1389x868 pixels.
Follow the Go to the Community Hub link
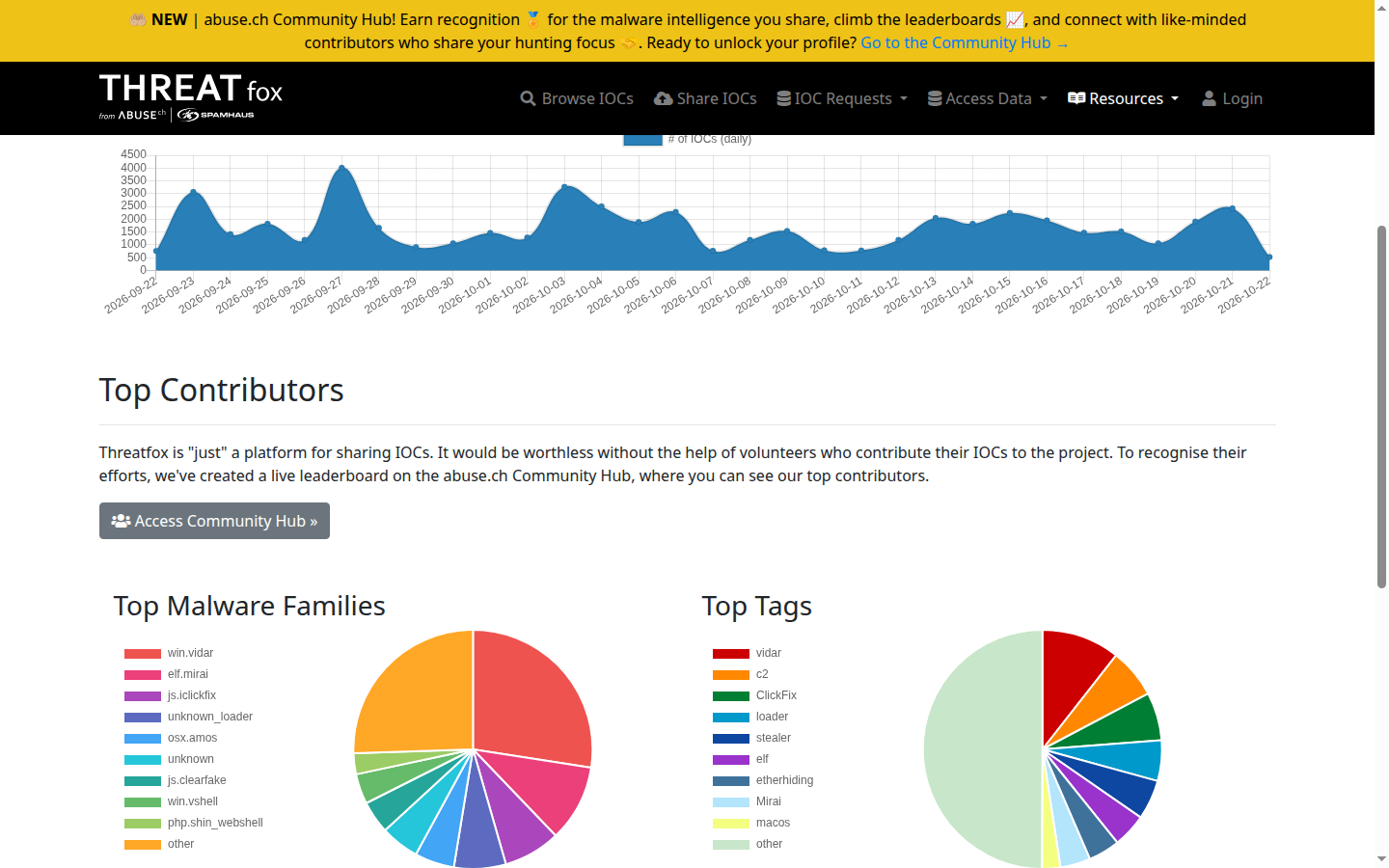965,42
